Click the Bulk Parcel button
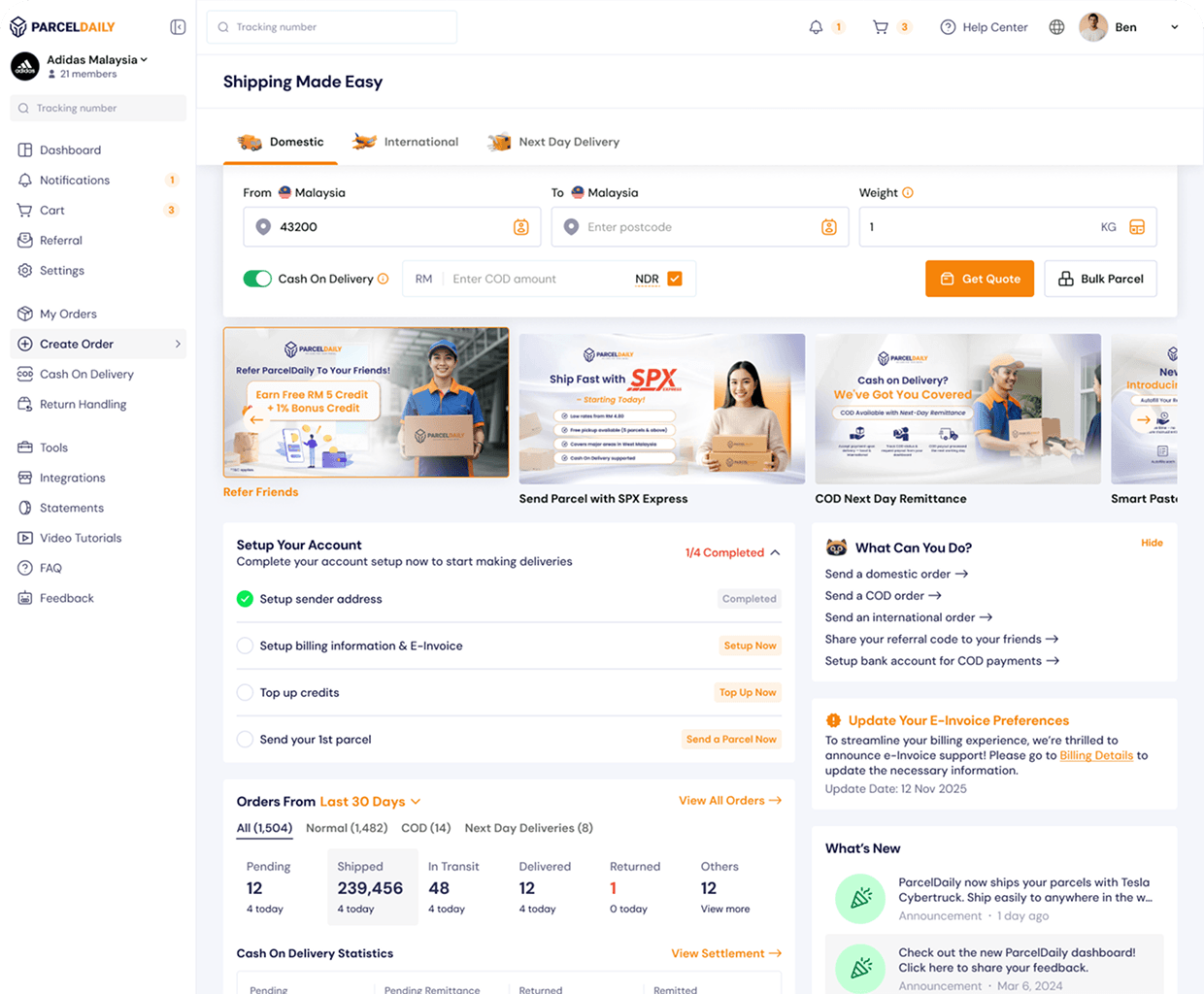 click(1100, 279)
